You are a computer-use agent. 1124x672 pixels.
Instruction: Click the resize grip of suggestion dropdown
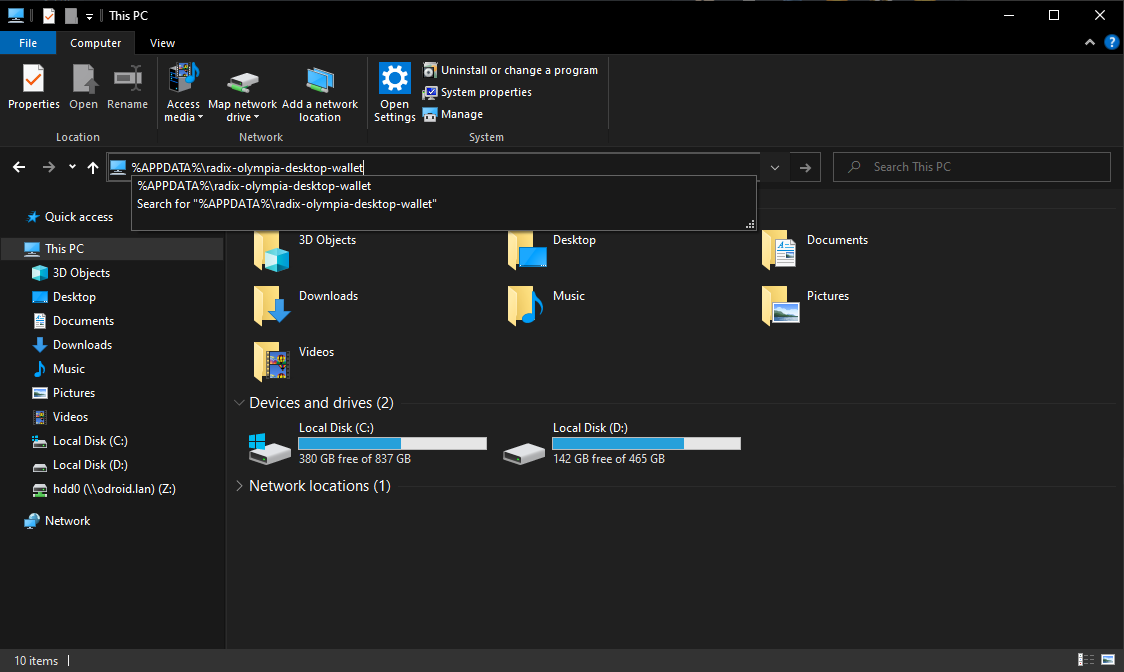coord(750,224)
